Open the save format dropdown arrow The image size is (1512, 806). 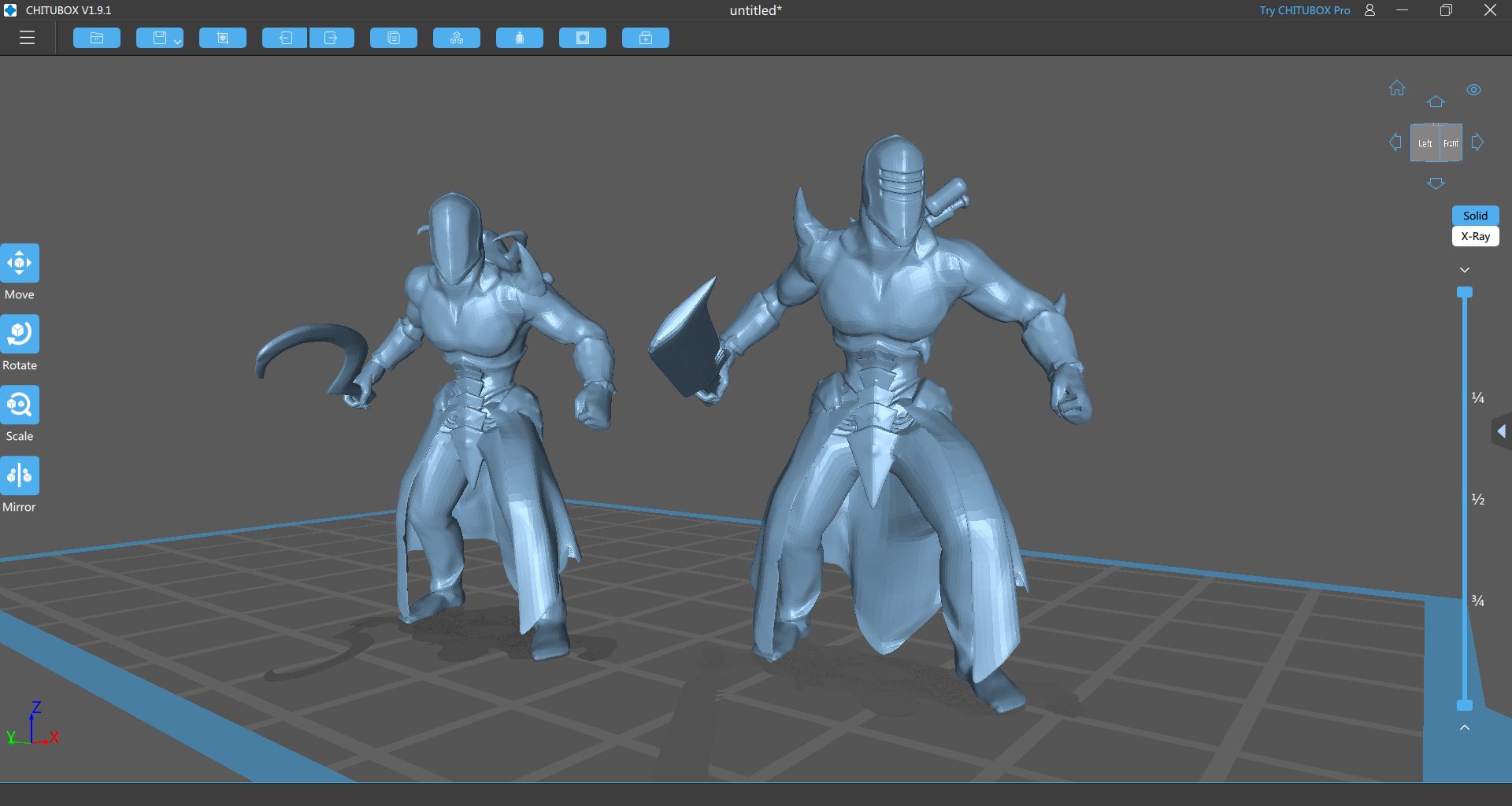[176, 41]
